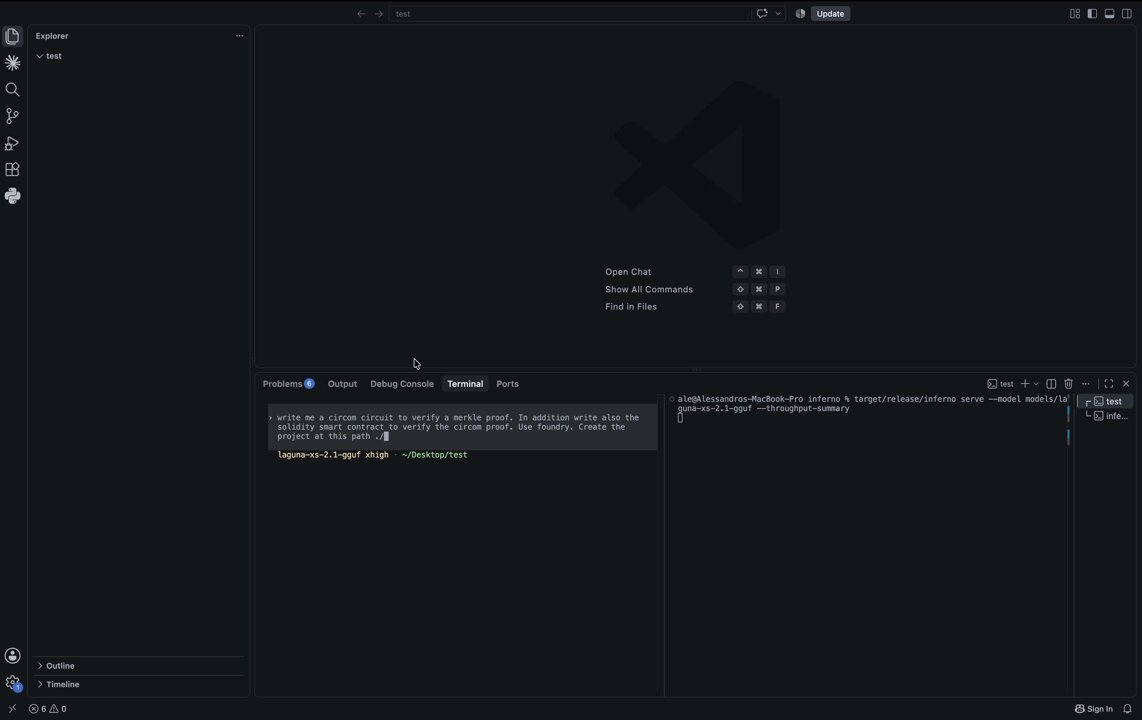The width and height of the screenshot is (1142, 720).
Task: Open the Extensions view
Action: point(12,170)
